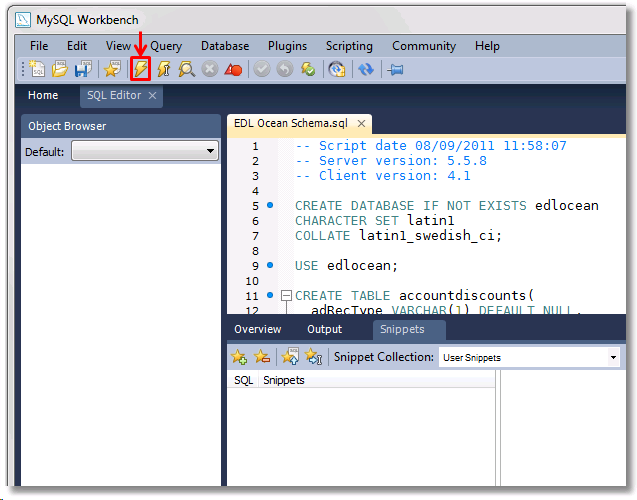
Task: Click 'Server version: 5.5.8' comment line
Action: coord(391,160)
